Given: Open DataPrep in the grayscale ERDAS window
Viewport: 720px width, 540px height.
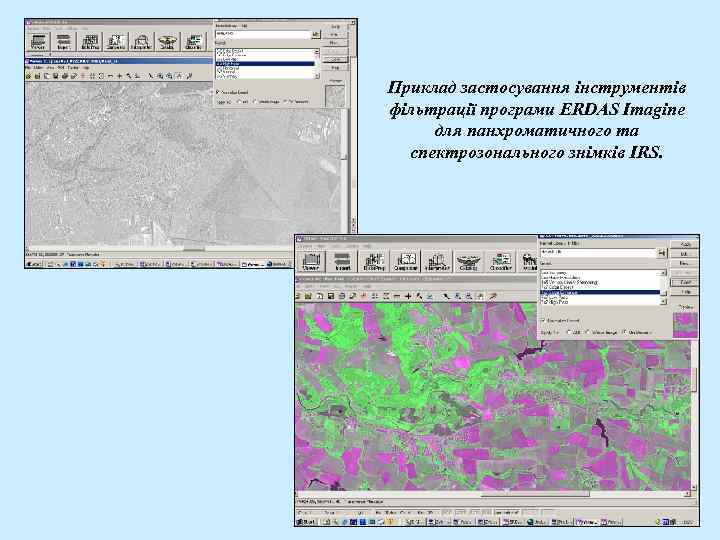Looking at the screenshot, I should [x=90, y=41].
